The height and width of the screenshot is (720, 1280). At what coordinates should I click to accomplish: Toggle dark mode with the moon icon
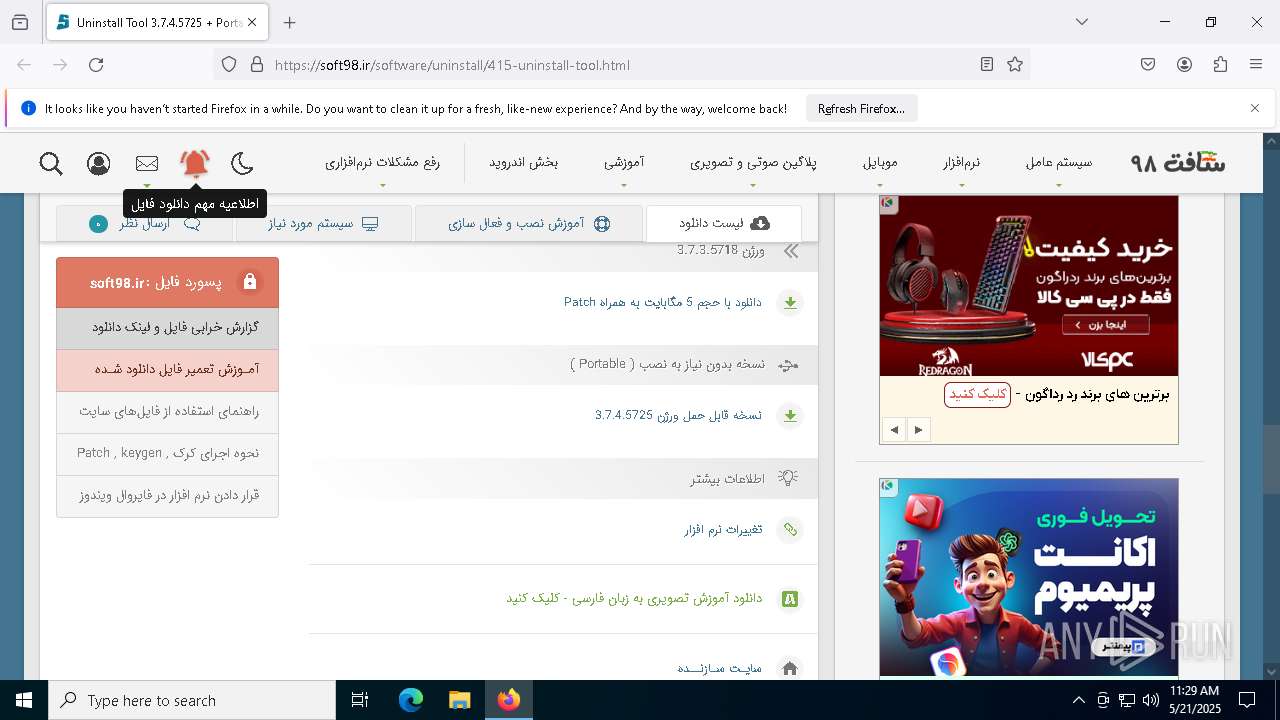pos(242,163)
